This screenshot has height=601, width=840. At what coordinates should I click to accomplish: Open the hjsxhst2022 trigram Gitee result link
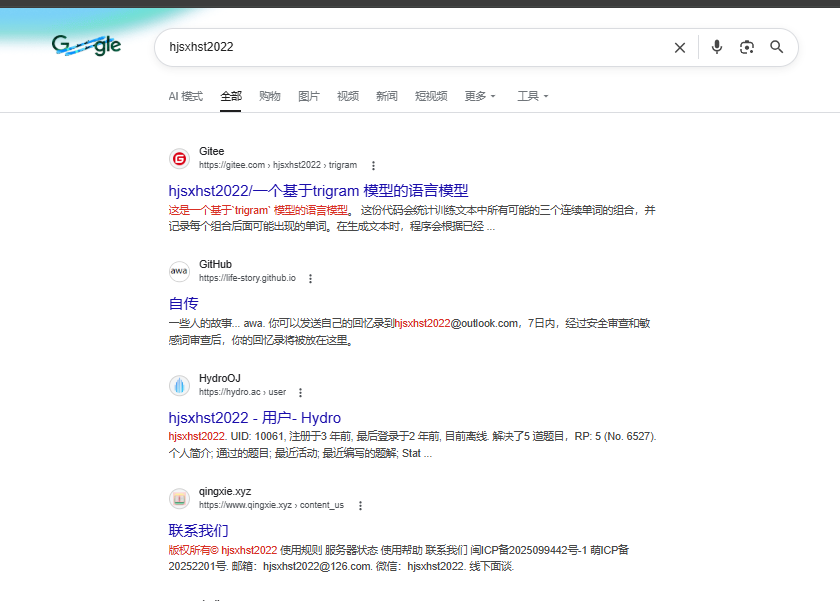click(x=318, y=190)
